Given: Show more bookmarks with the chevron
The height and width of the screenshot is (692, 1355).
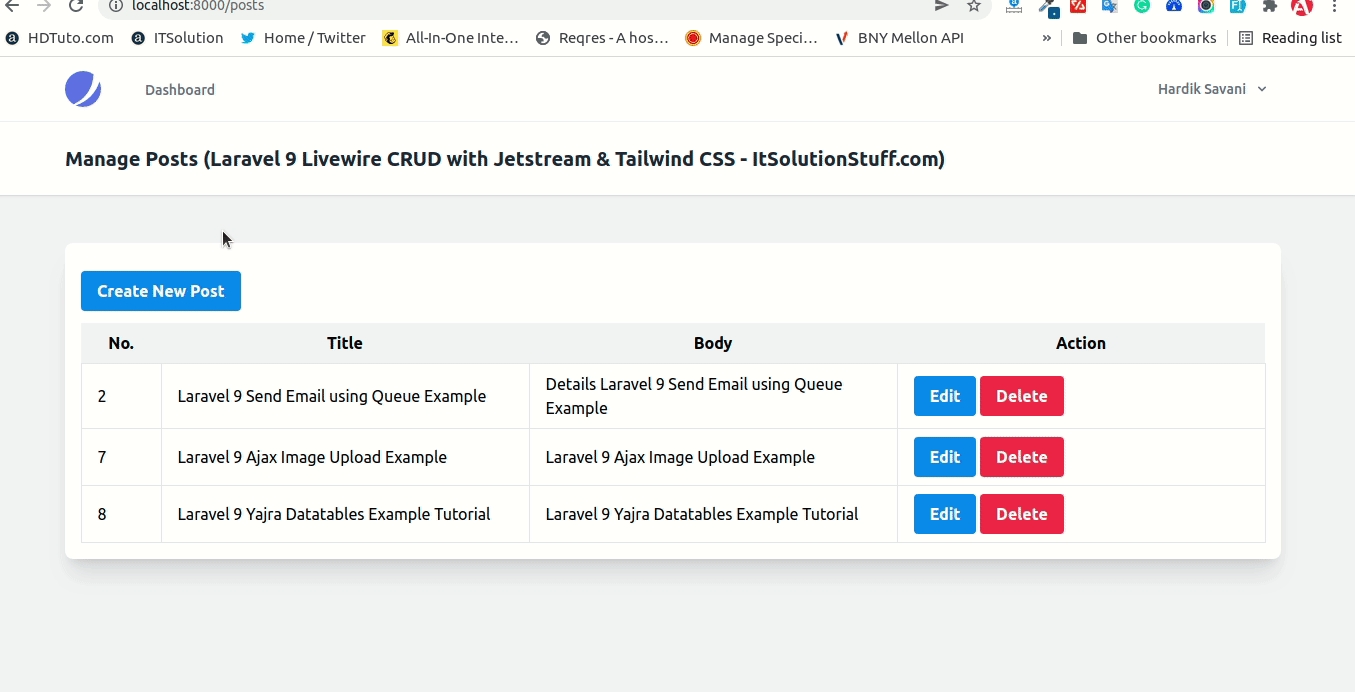Looking at the screenshot, I should tap(1046, 38).
